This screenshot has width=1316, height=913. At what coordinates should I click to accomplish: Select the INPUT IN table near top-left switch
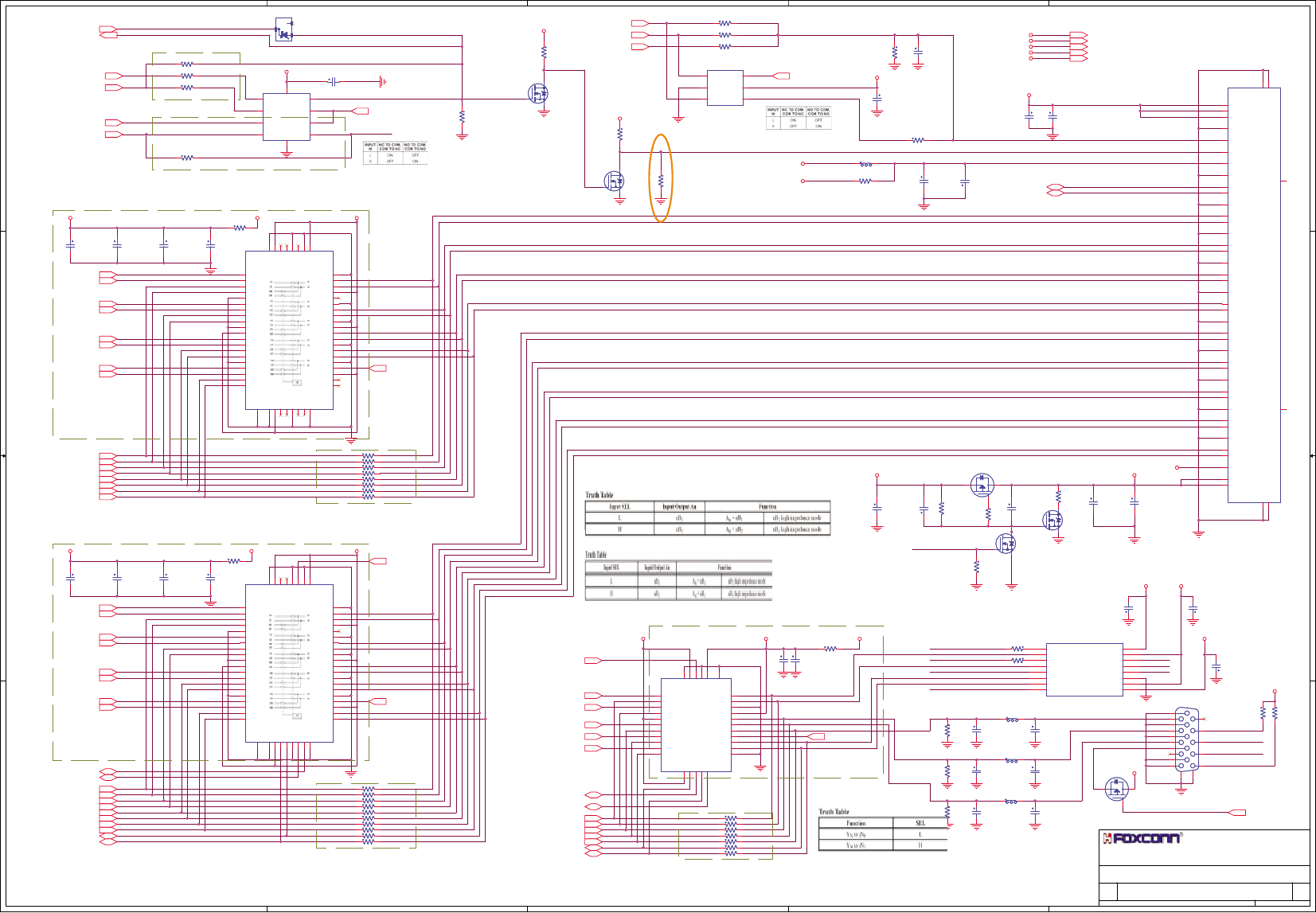coord(396,153)
